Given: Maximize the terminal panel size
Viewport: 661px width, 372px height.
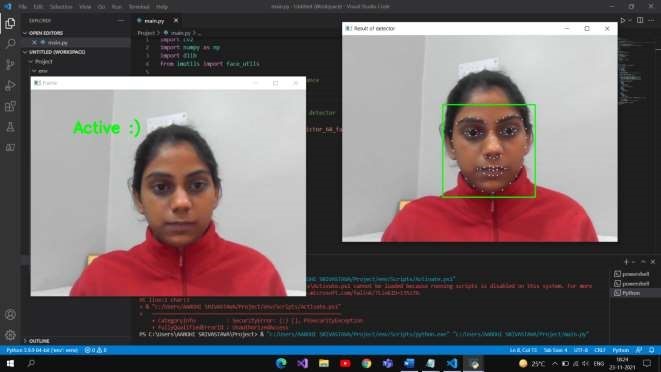Looking at the screenshot, I should [643, 262].
